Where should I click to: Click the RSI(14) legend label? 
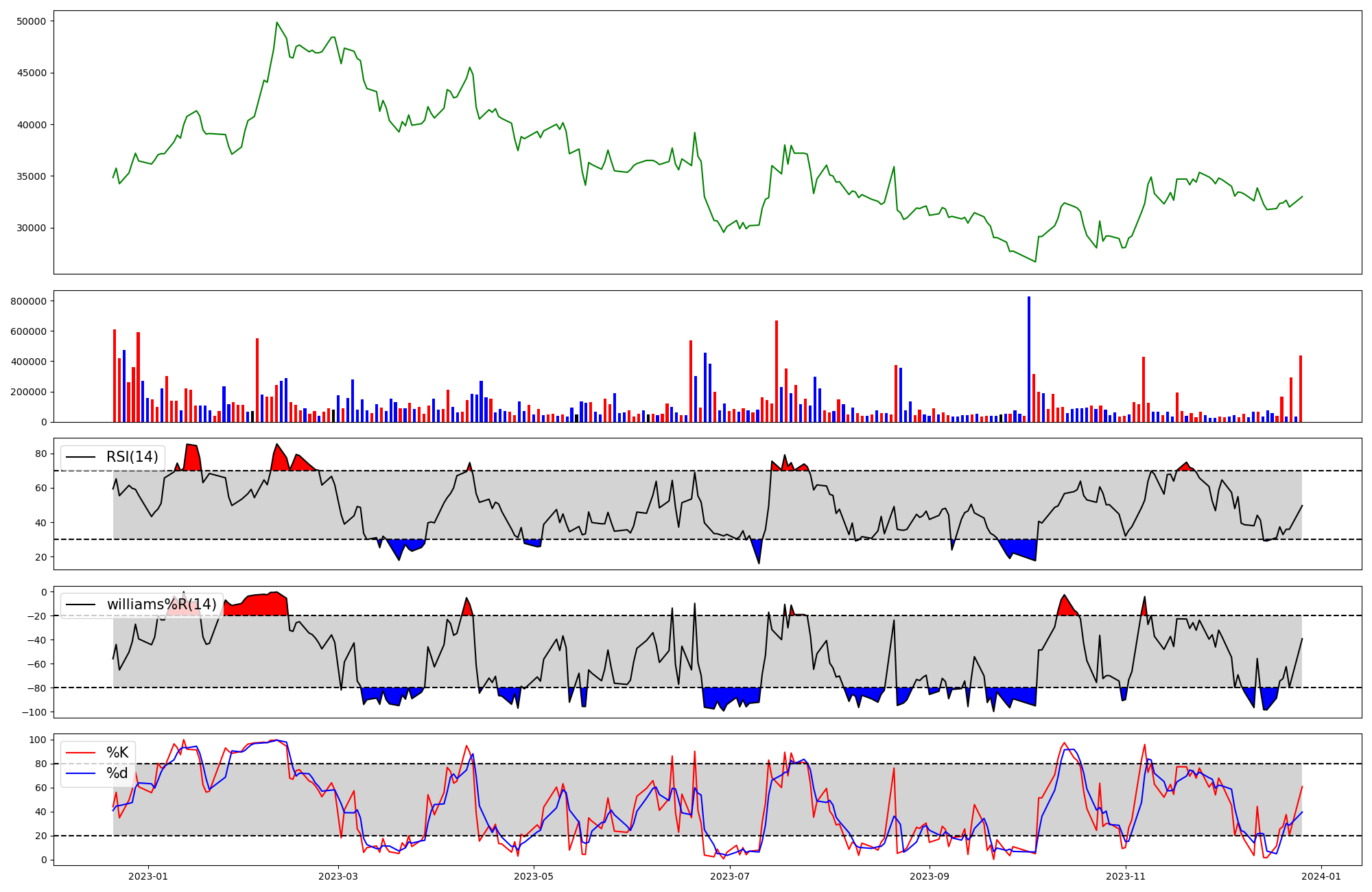(132, 457)
